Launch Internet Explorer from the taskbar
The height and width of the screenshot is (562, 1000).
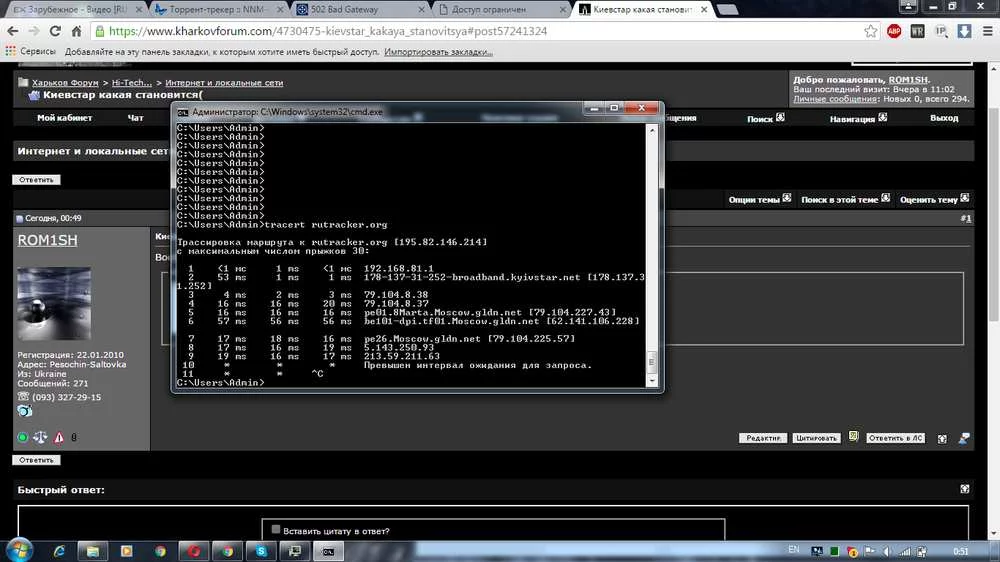[59, 551]
